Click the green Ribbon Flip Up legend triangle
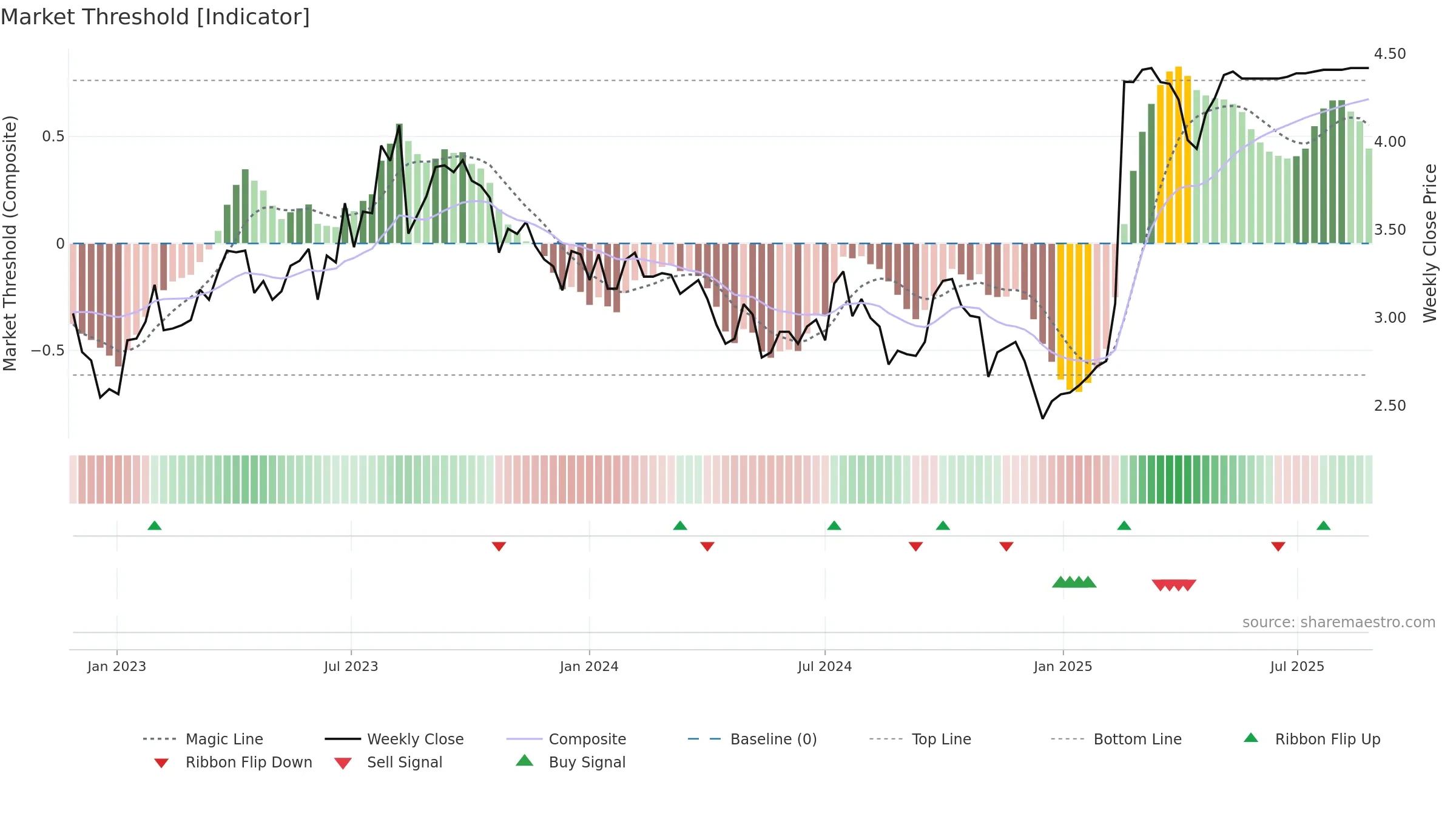1456x819 pixels. click(x=1251, y=738)
